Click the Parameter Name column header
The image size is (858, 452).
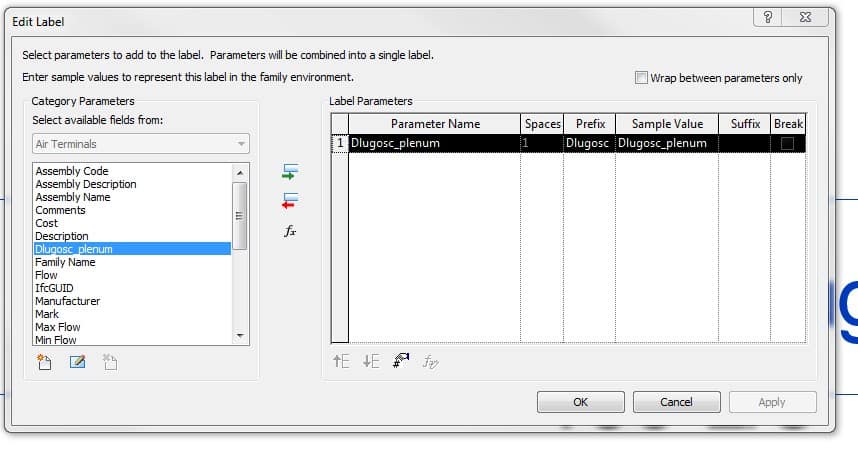click(x=434, y=124)
